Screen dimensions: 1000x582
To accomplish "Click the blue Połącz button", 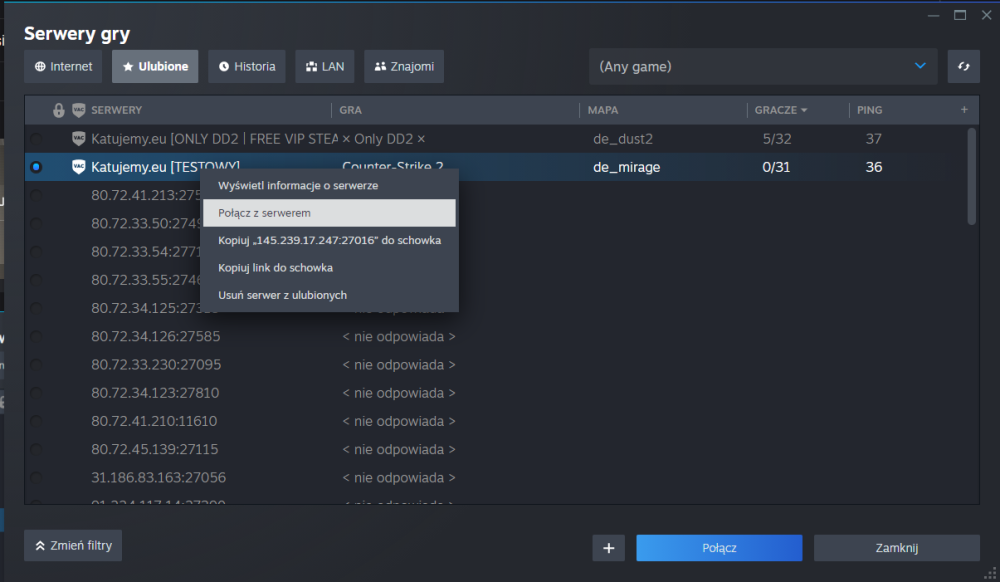I will pos(719,548).
